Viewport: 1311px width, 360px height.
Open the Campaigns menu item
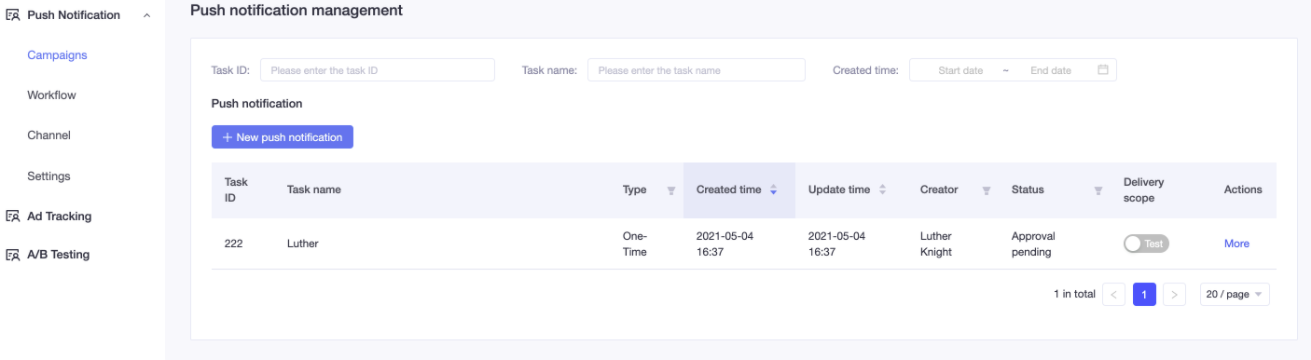(x=57, y=55)
